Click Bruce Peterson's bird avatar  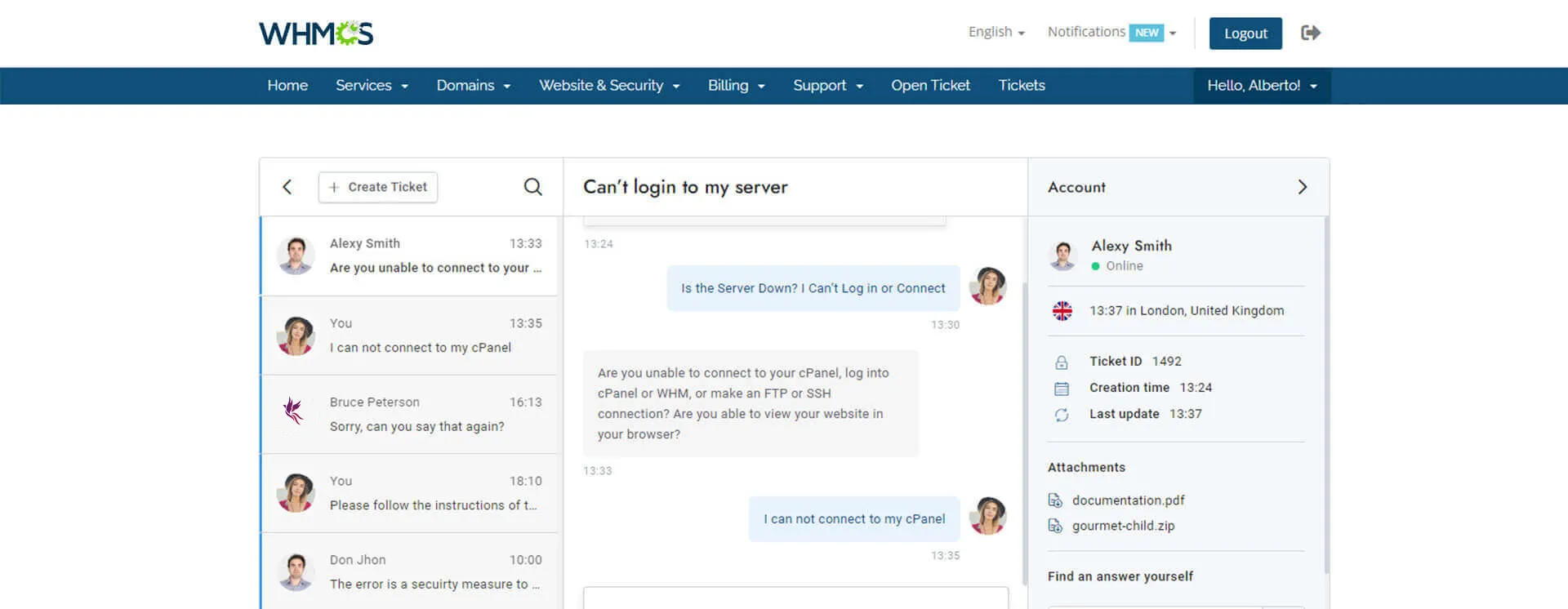coord(295,411)
